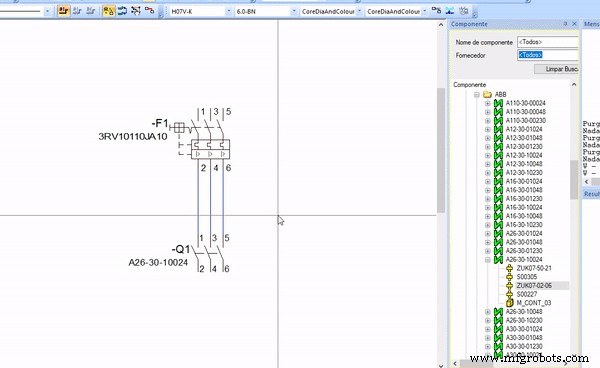Click the second grayed connection mode icon
The height and width of the screenshot is (368, 600).
(90, 11)
